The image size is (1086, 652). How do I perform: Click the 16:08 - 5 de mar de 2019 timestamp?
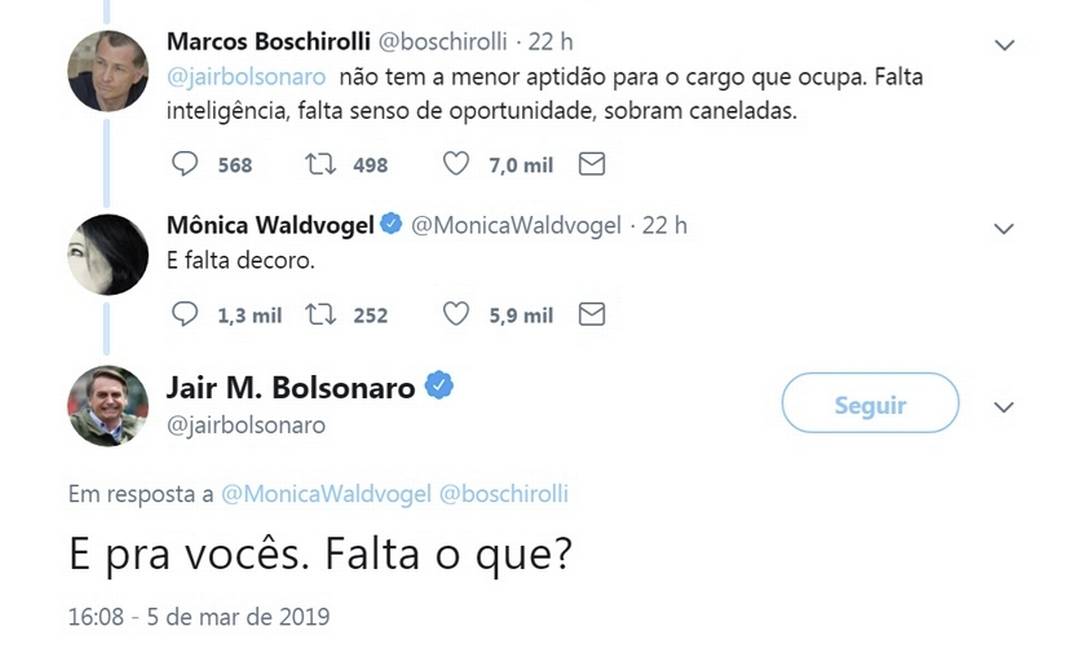point(198,616)
